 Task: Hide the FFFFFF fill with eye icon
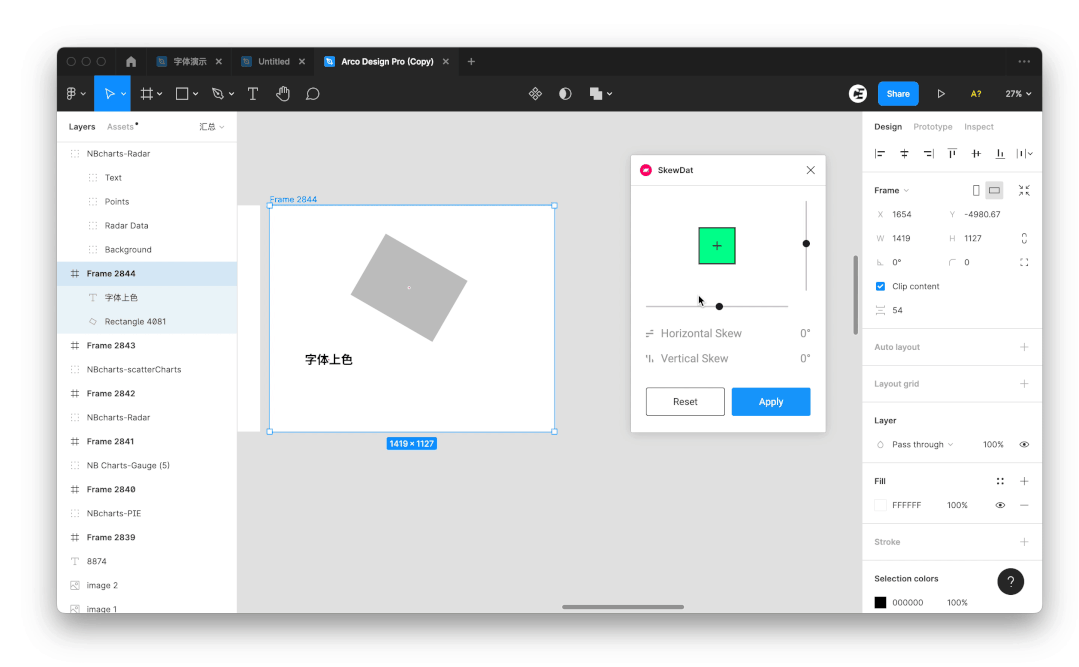tap(1000, 506)
